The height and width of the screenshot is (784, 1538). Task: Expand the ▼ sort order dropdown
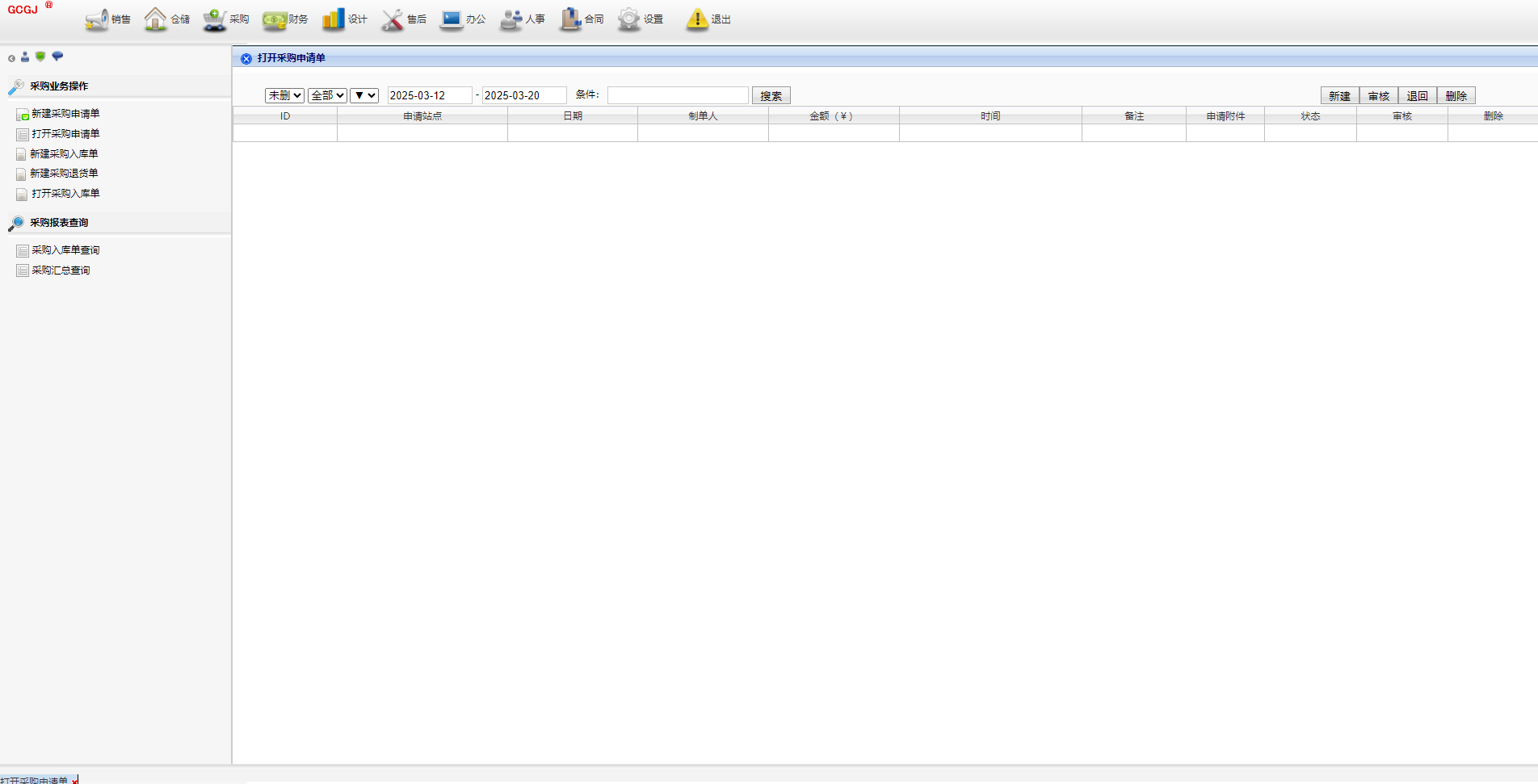coord(364,95)
